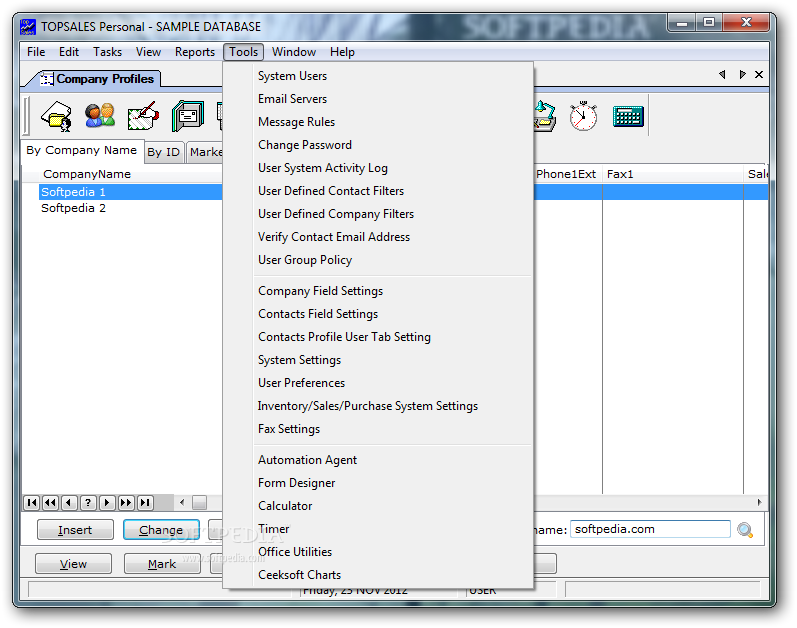Open the Help menu
Viewport: 797px width, 628px height.
click(x=342, y=52)
